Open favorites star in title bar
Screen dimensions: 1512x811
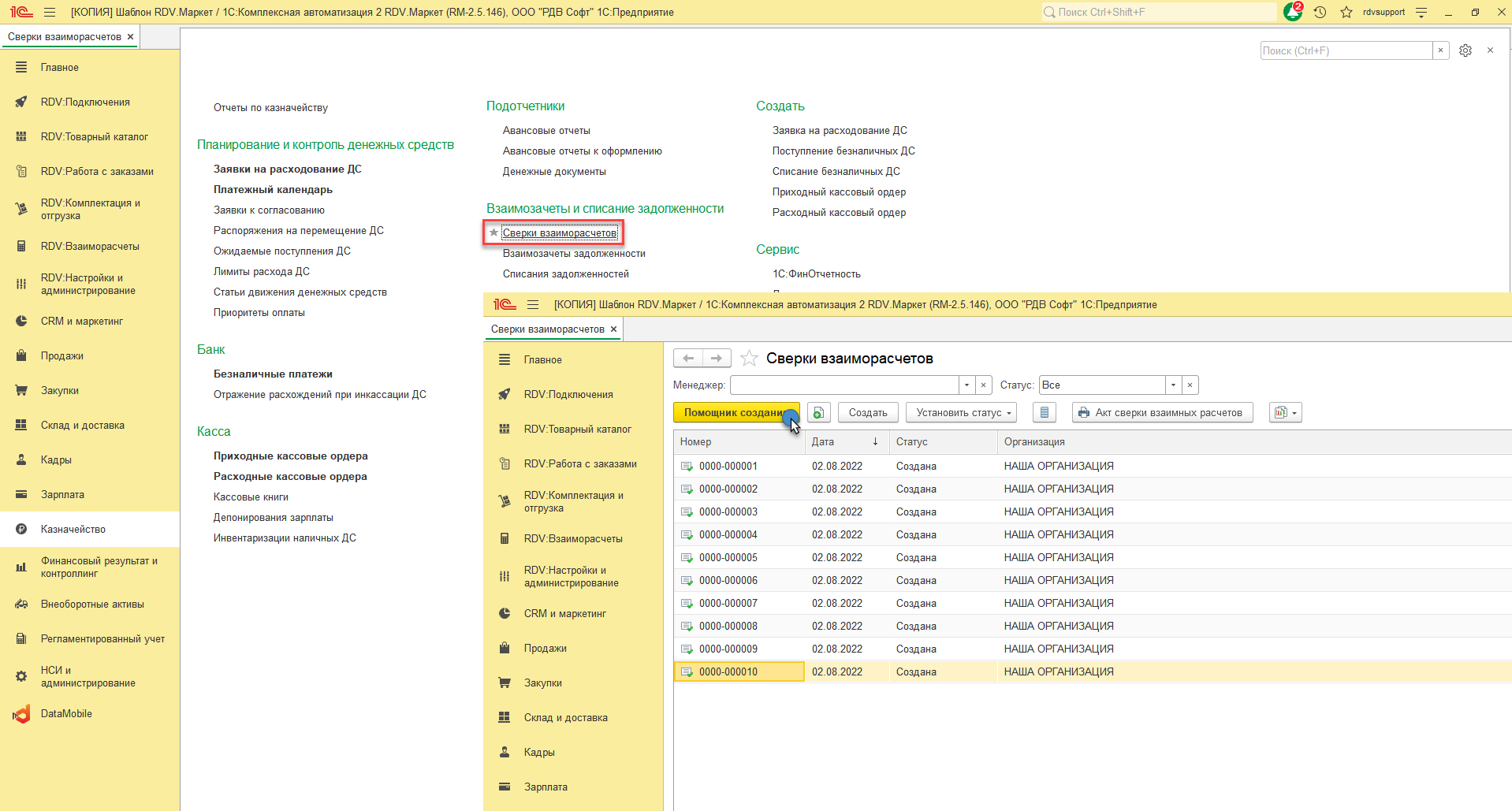[1346, 13]
